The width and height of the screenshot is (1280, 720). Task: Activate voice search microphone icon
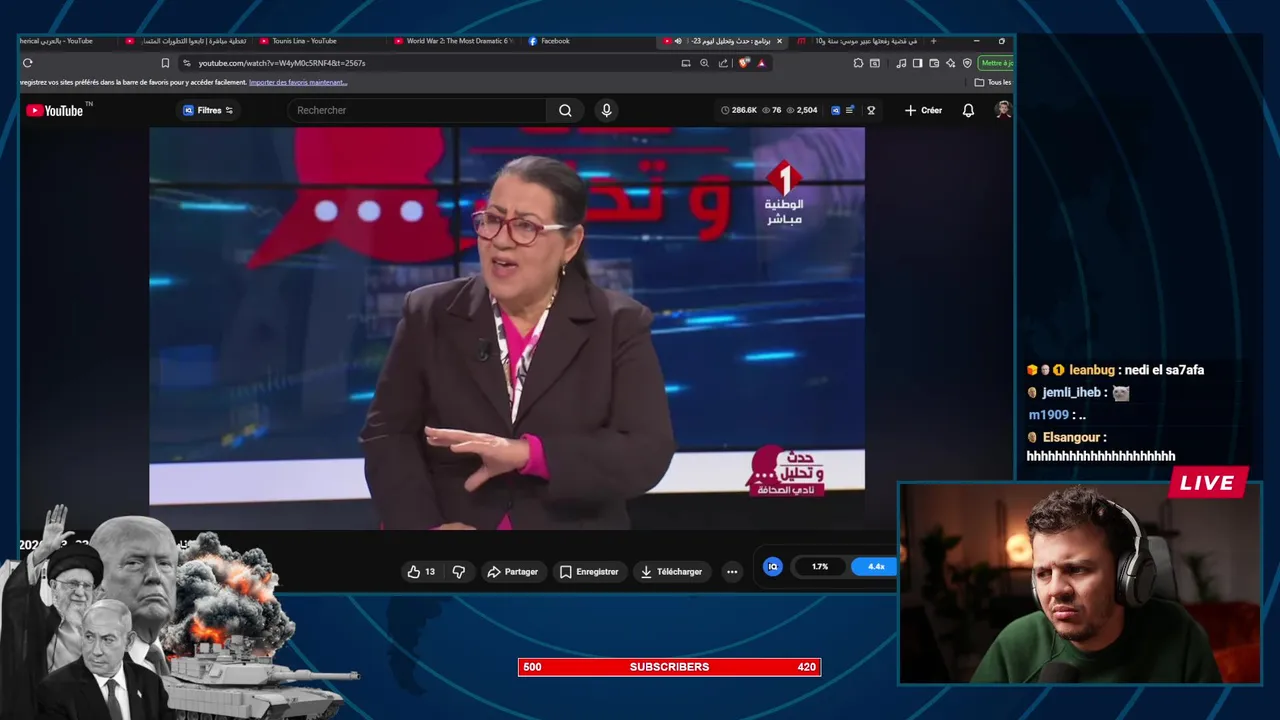pyautogui.click(x=606, y=110)
